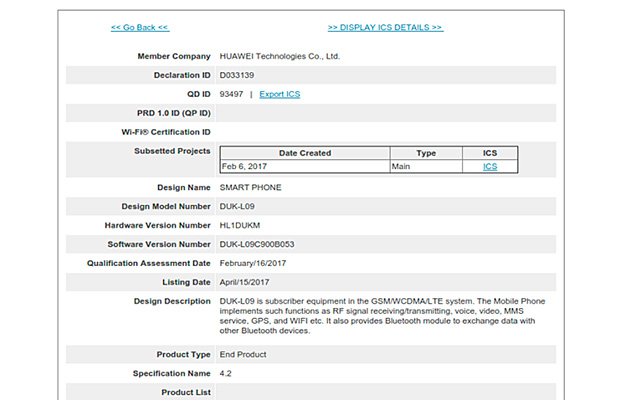This screenshot has height=400, width=620.
Task: Click the 'Product List' label
Action: pos(186,392)
